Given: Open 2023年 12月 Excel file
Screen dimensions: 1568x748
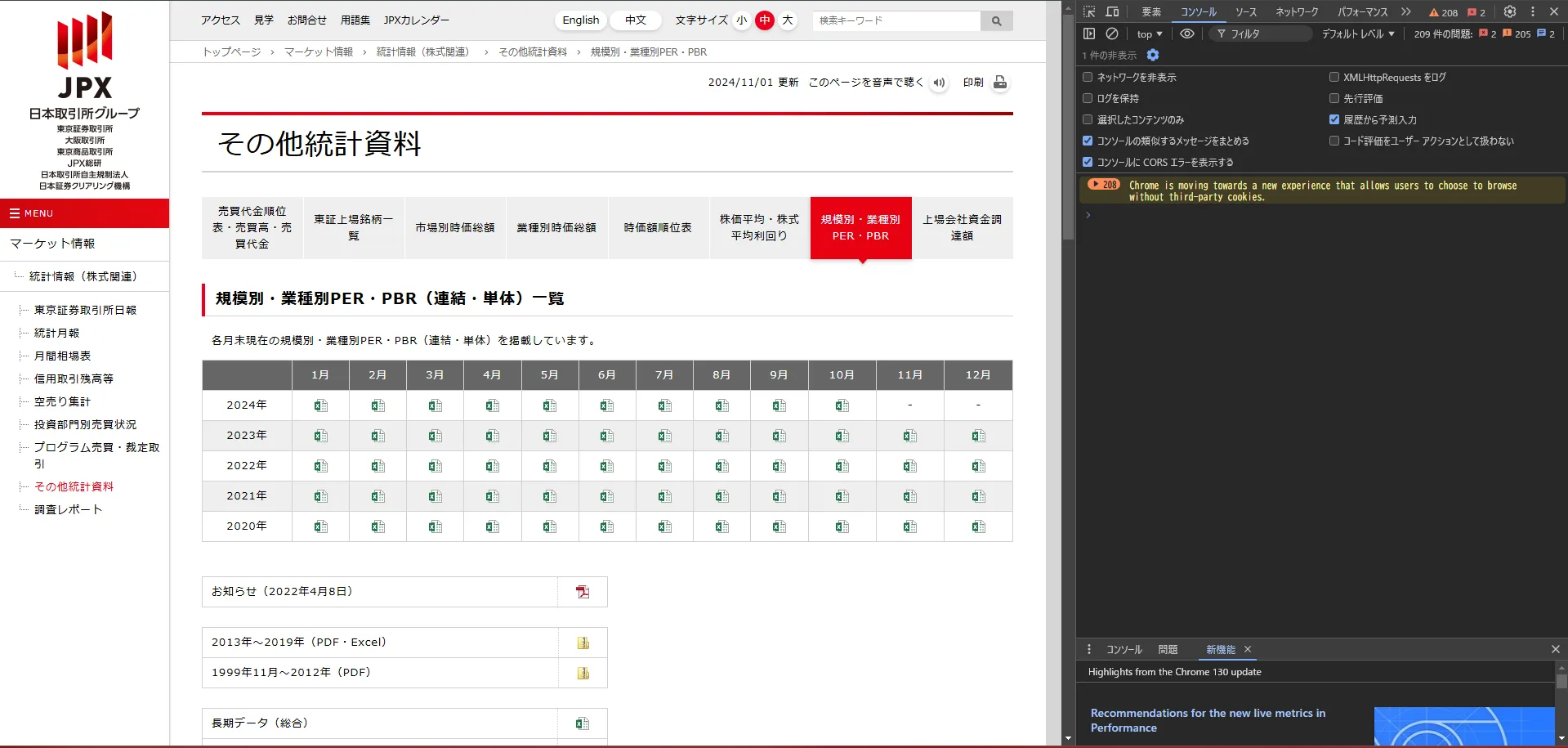Looking at the screenshot, I should [978, 436].
